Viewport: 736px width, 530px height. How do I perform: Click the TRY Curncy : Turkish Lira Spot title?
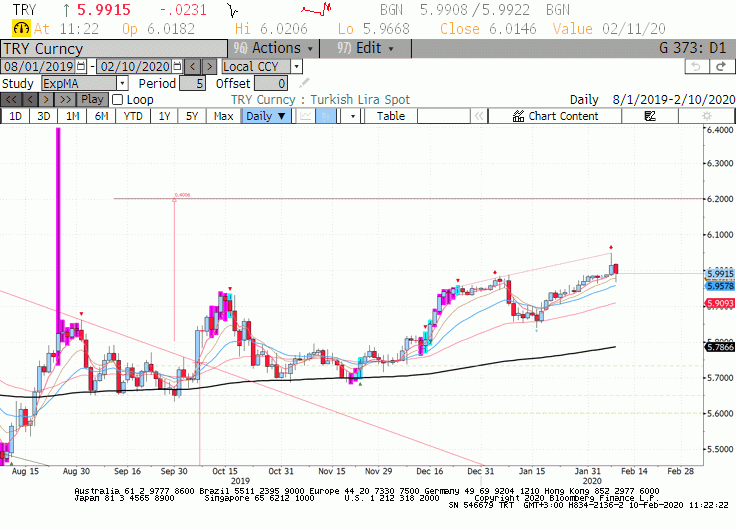point(320,100)
